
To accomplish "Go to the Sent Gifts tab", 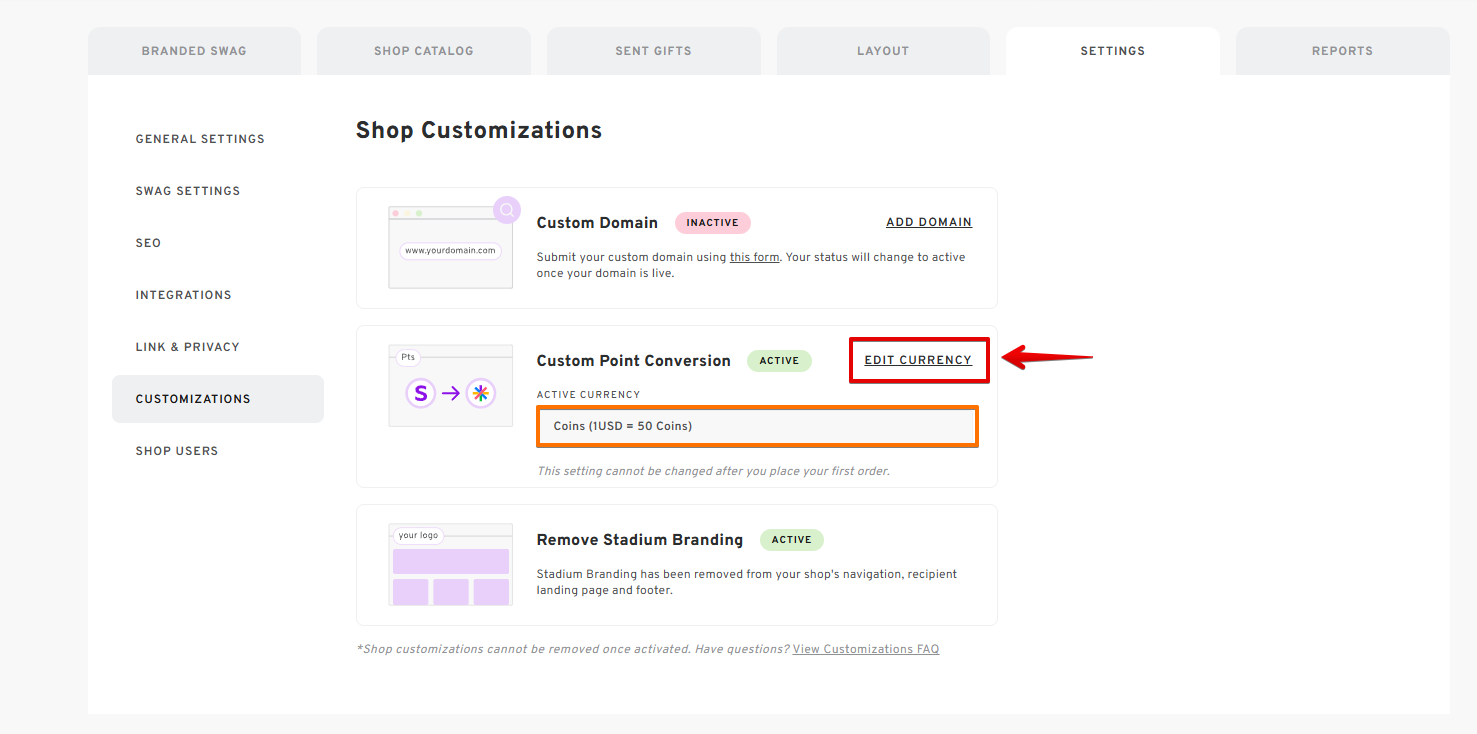I will click(x=653, y=51).
